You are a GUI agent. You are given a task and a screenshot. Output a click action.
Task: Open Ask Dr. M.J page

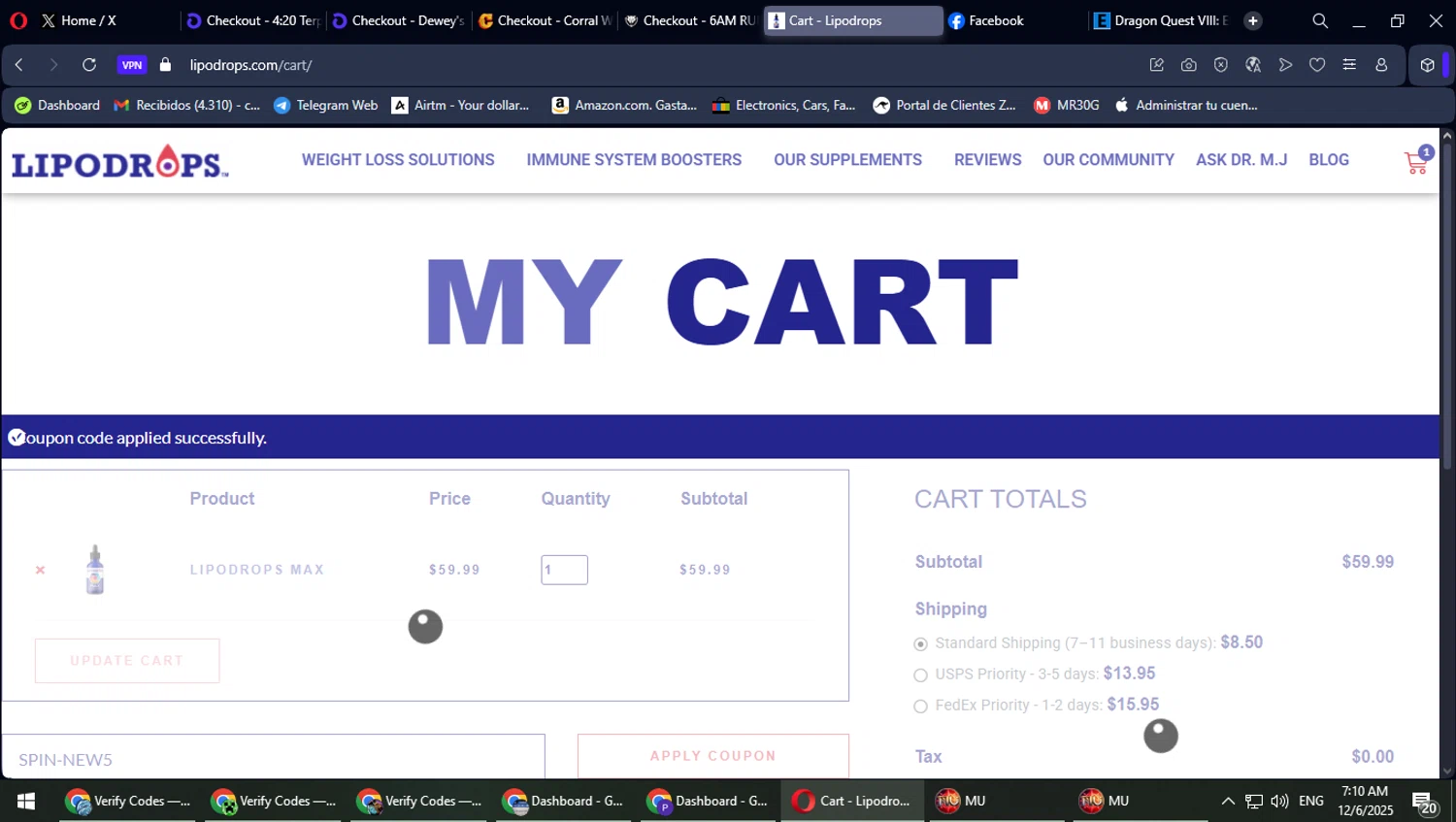click(1241, 160)
